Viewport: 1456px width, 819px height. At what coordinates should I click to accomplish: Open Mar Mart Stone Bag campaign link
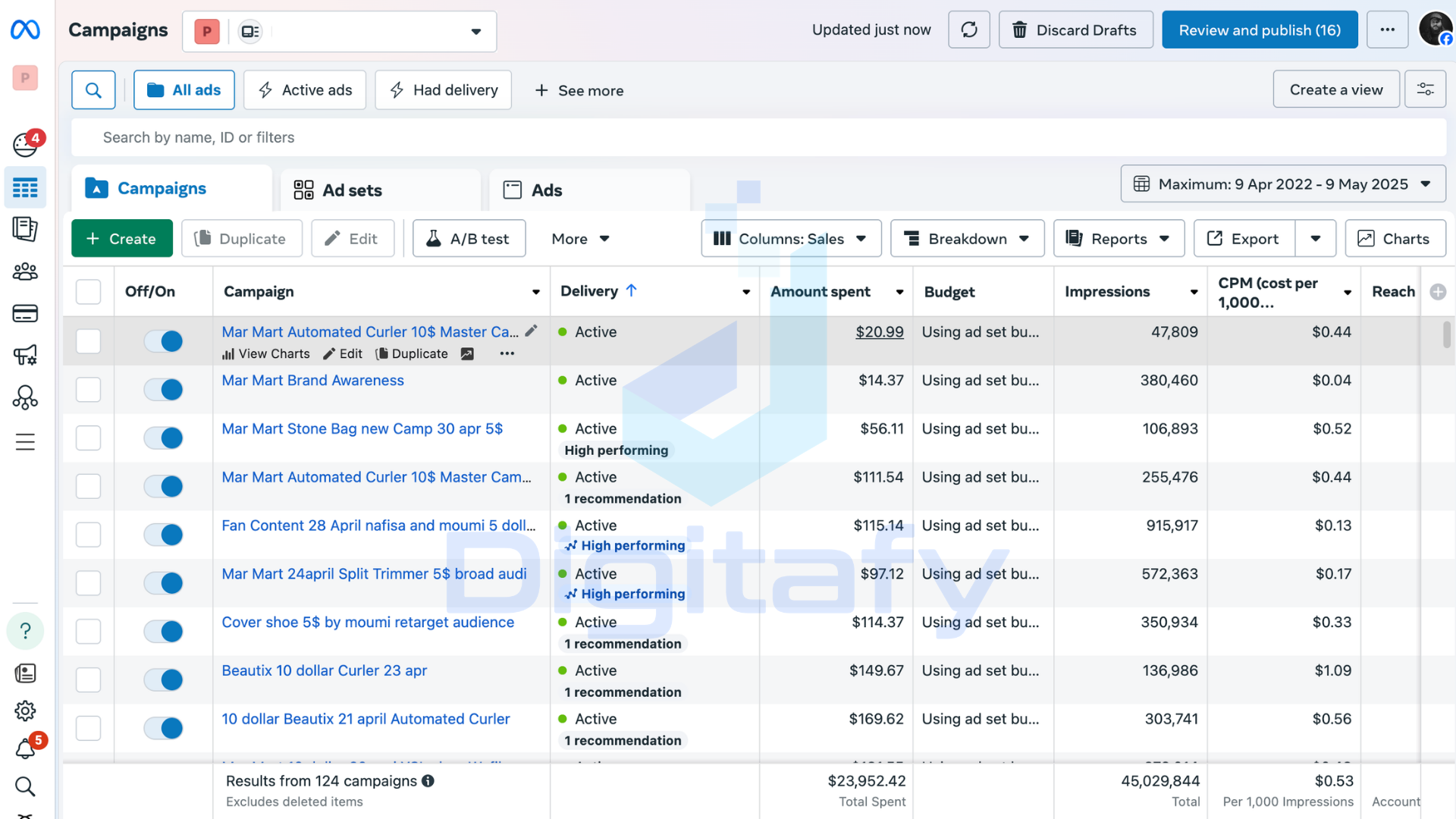(362, 428)
